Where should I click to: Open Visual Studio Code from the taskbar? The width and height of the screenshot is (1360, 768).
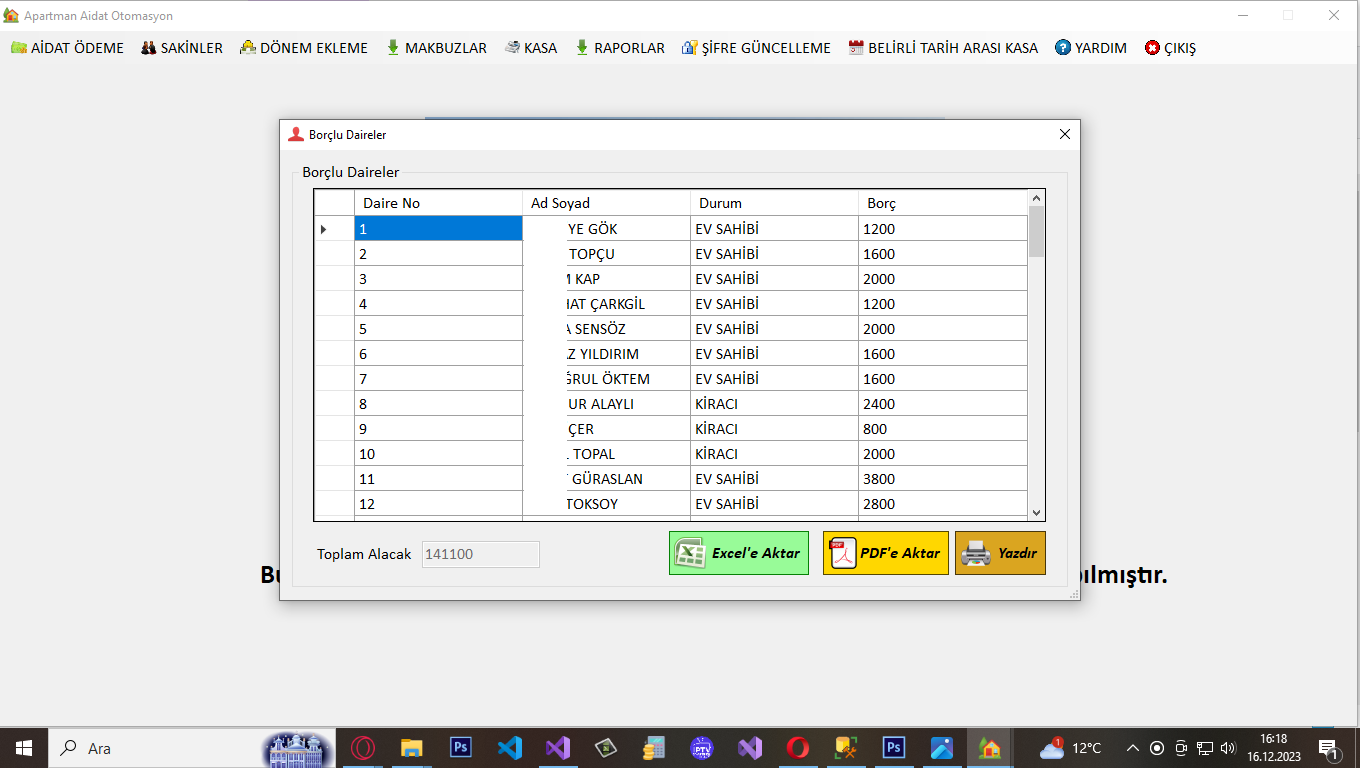510,748
